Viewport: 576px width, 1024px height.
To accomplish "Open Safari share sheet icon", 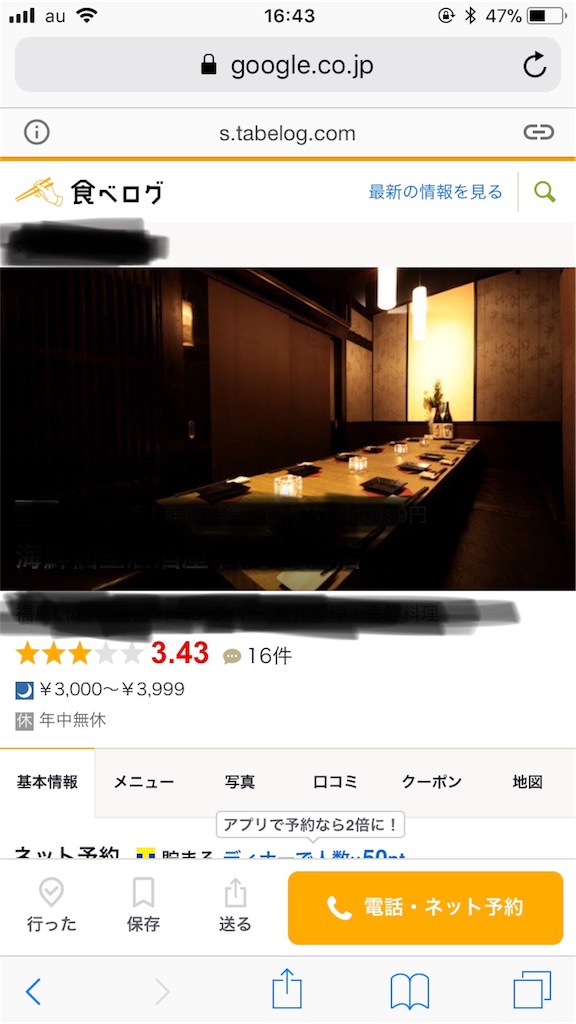I will pos(287,989).
